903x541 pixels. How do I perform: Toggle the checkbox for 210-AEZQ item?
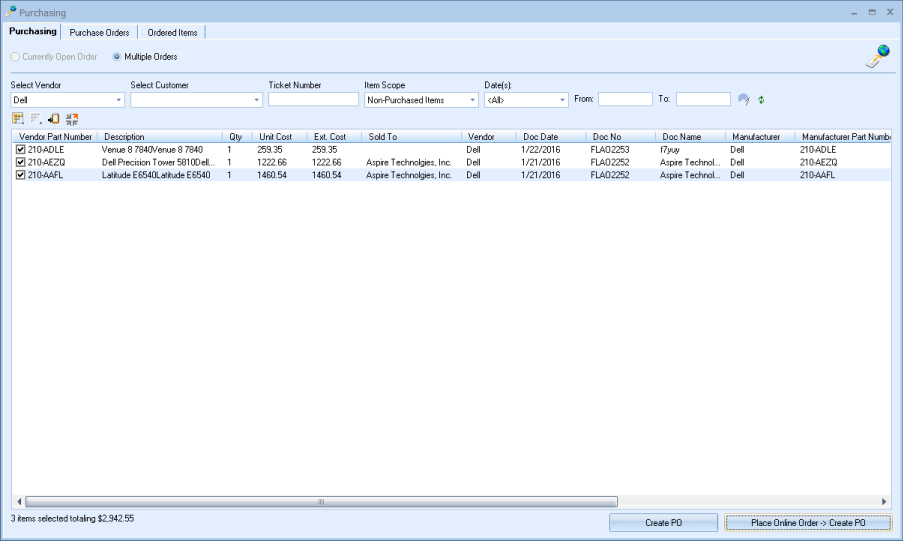[20, 162]
